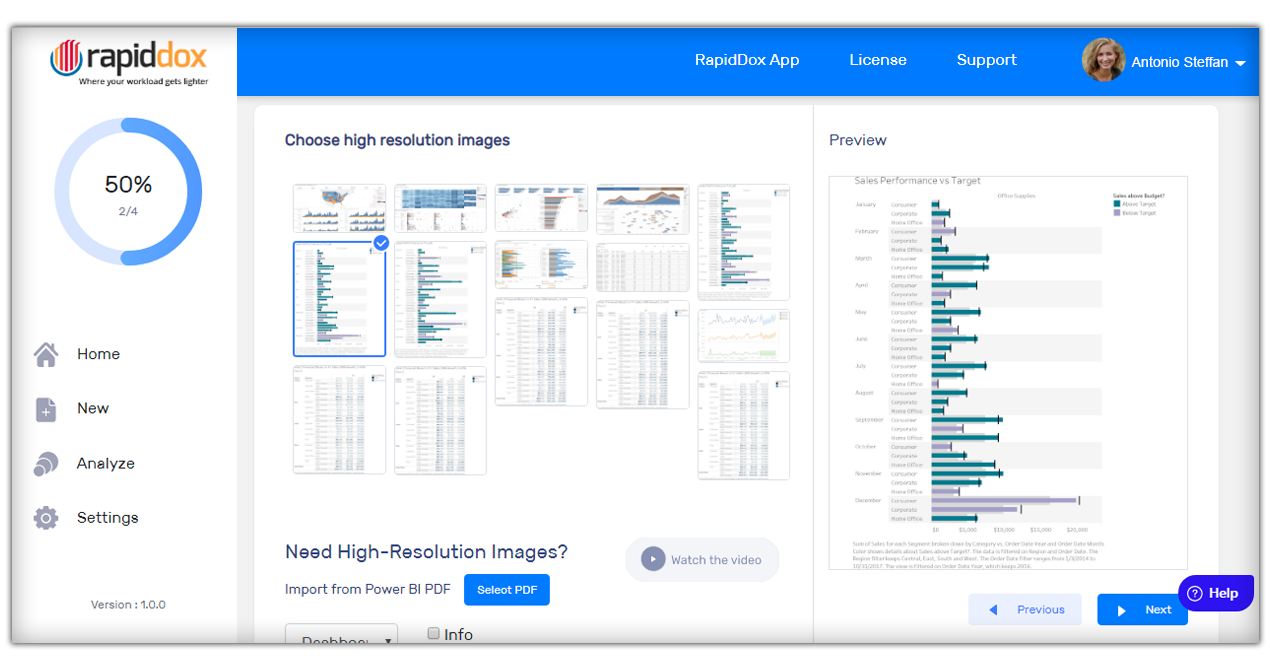Click the Home house icon
This screenshot has width=1270, height=670.
(46, 354)
